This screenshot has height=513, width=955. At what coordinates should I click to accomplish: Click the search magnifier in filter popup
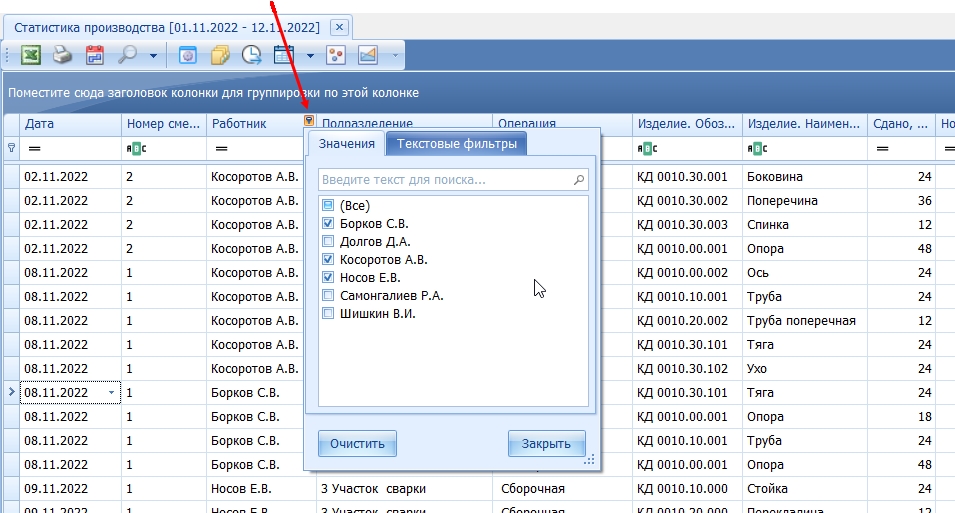pos(579,180)
